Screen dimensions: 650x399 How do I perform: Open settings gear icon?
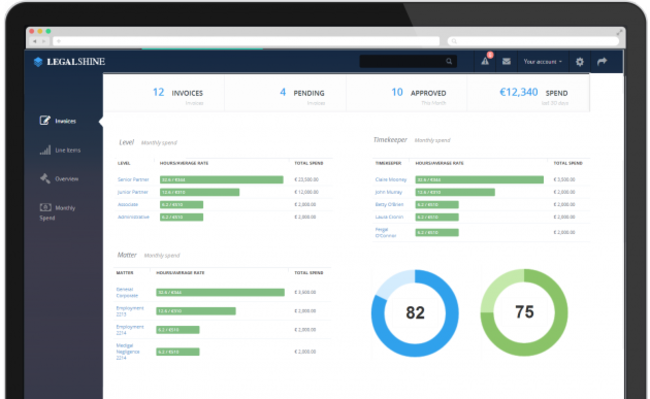pos(580,62)
